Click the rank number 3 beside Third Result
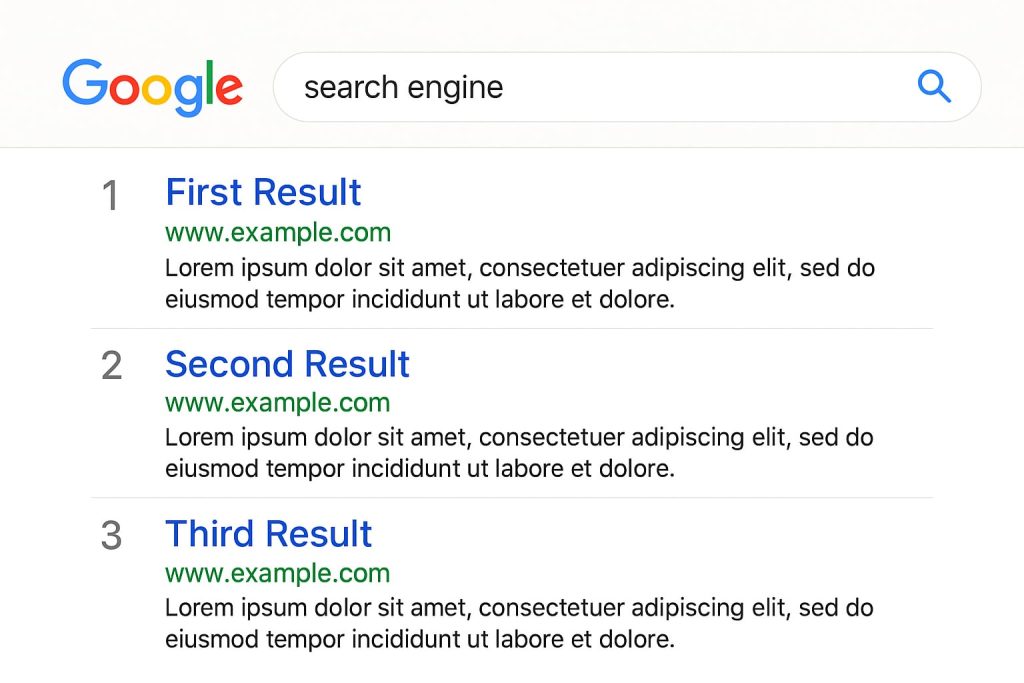 click(x=111, y=536)
